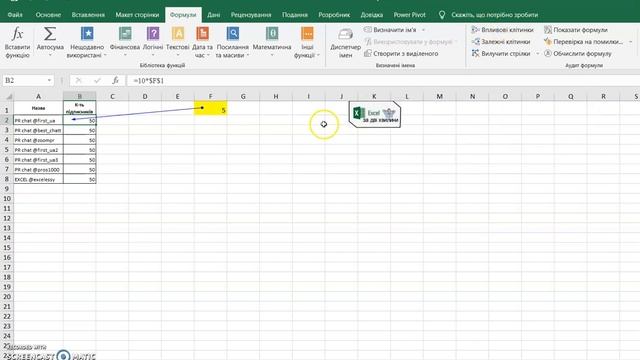Click the Tell Me search lightbulb field
The image size is (640, 360).
click(x=489, y=15)
